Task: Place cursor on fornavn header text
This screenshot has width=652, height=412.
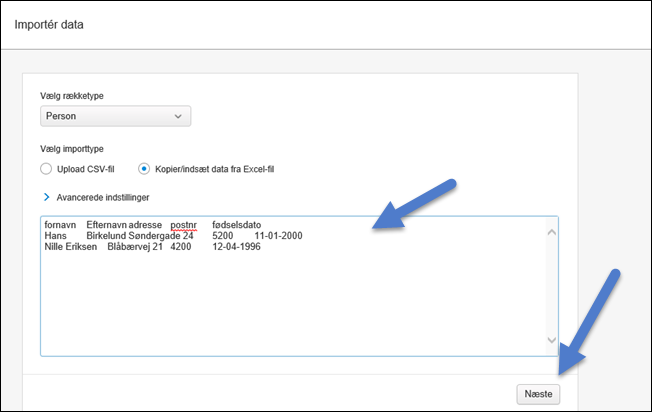Action: [61, 225]
